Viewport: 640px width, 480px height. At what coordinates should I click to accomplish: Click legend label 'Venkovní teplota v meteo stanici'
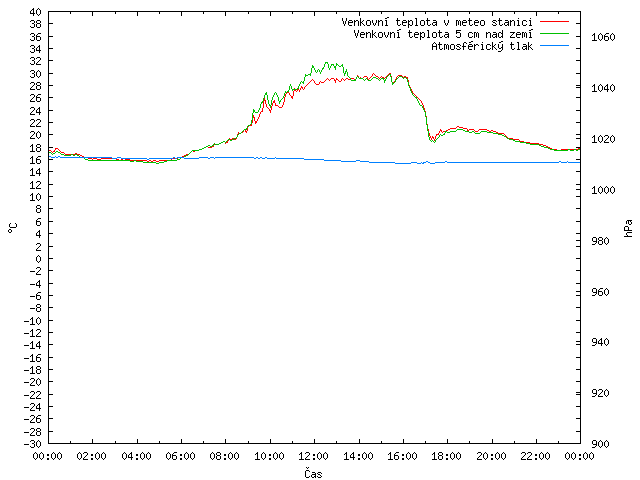pyautogui.click(x=437, y=22)
